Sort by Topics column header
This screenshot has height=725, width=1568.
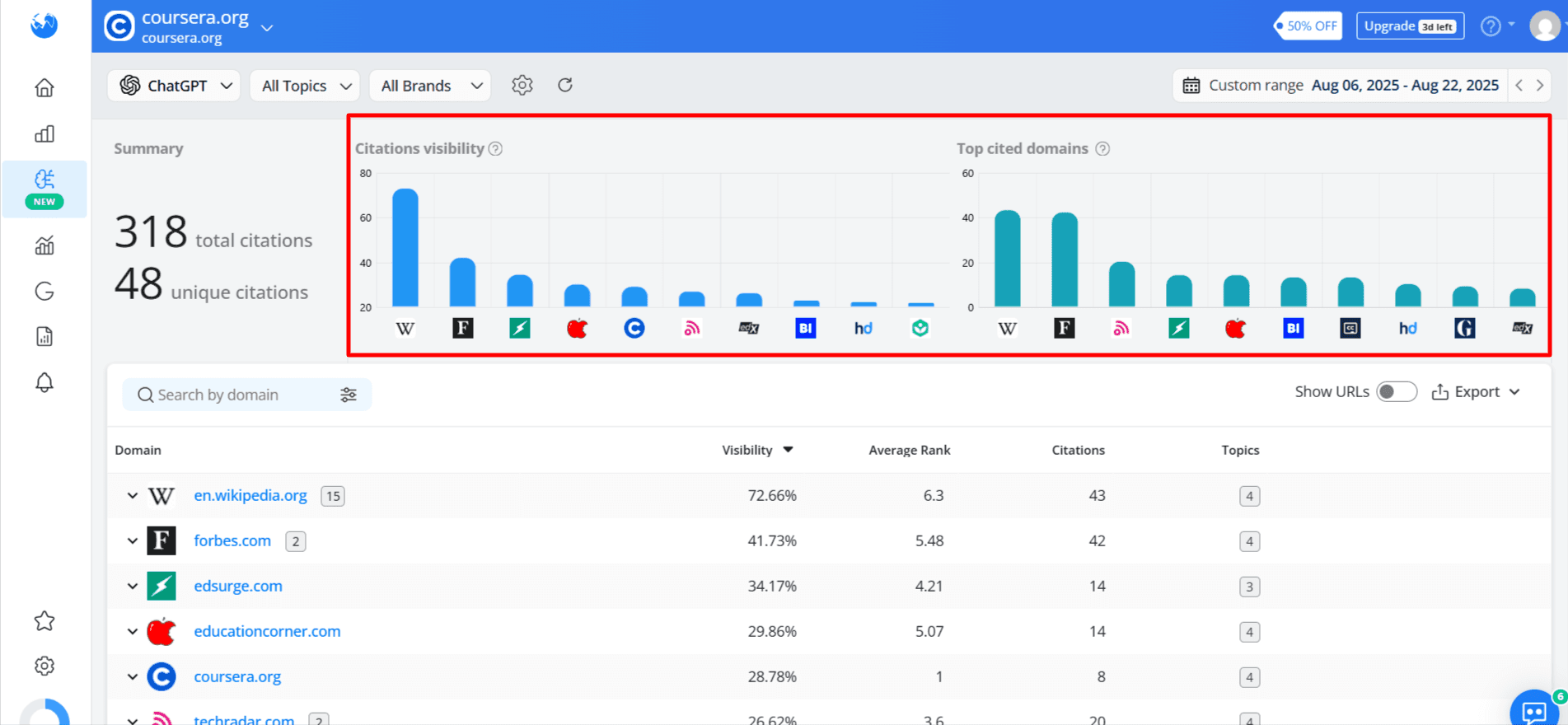point(1240,450)
